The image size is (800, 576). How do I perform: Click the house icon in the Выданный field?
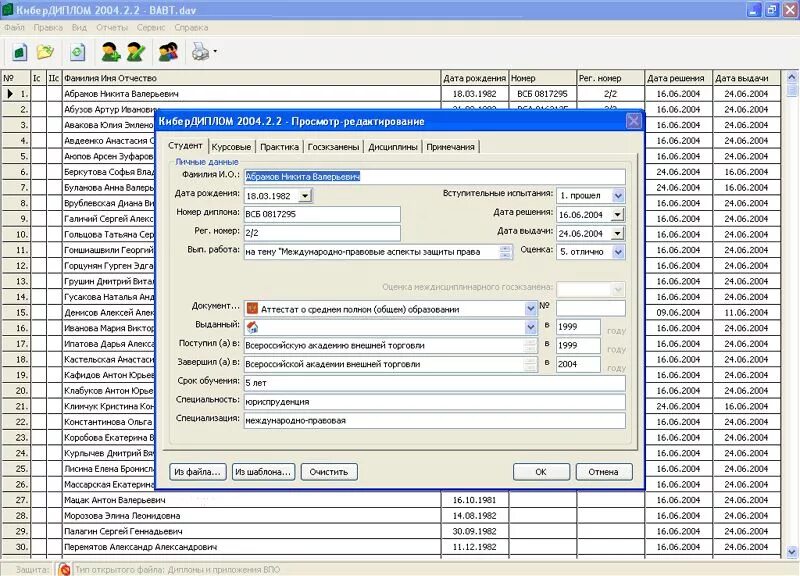252,327
